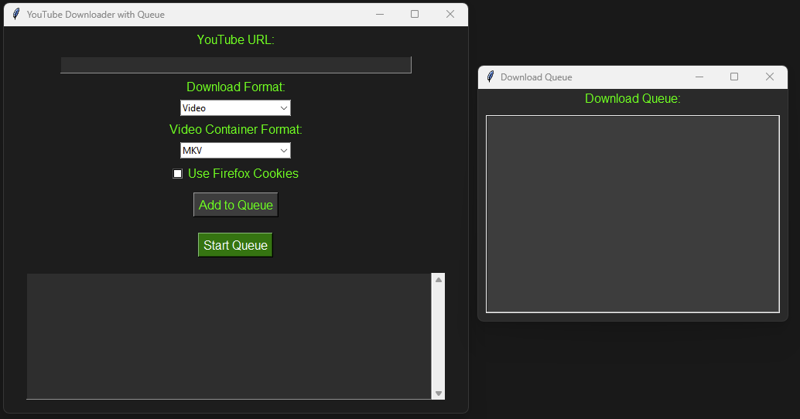Click the Download Queue listbox
Screen dimensions: 800x419
[x=633, y=214]
